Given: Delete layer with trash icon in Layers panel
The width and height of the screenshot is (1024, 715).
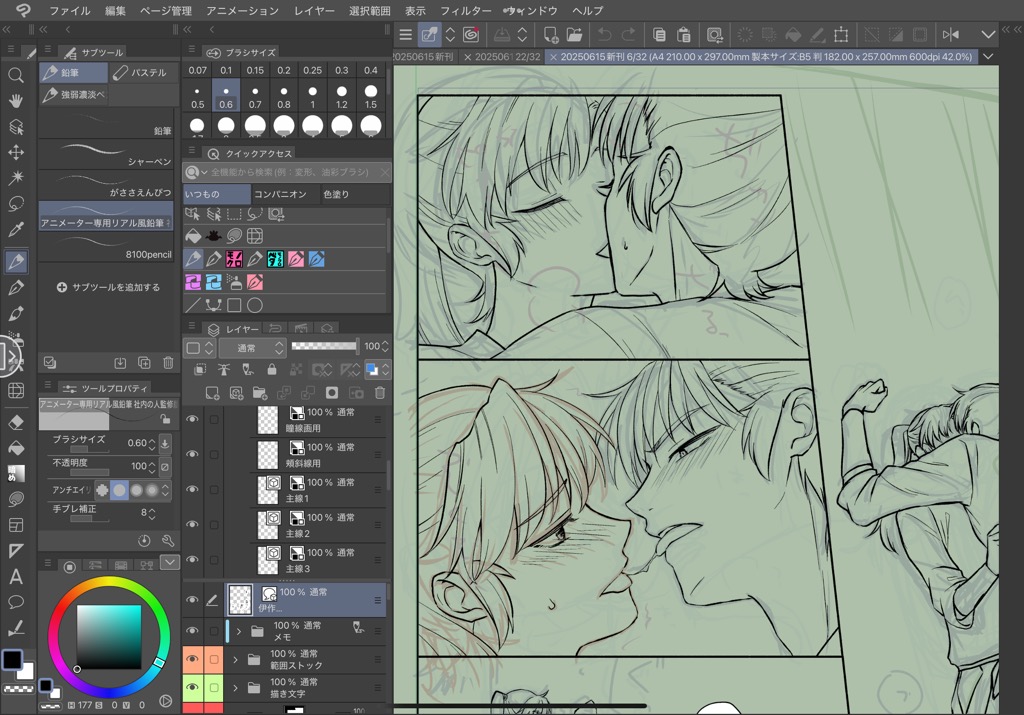Looking at the screenshot, I should tap(380, 394).
